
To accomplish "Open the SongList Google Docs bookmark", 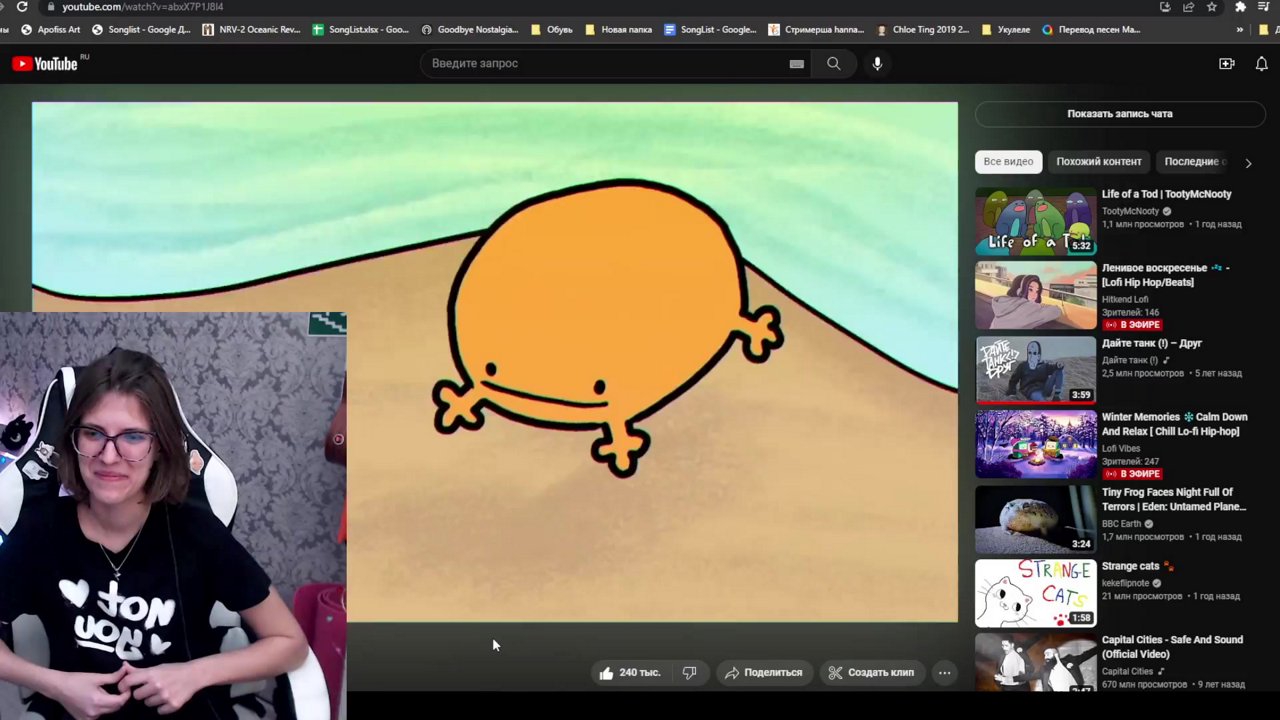I will (x=710, y=29).
